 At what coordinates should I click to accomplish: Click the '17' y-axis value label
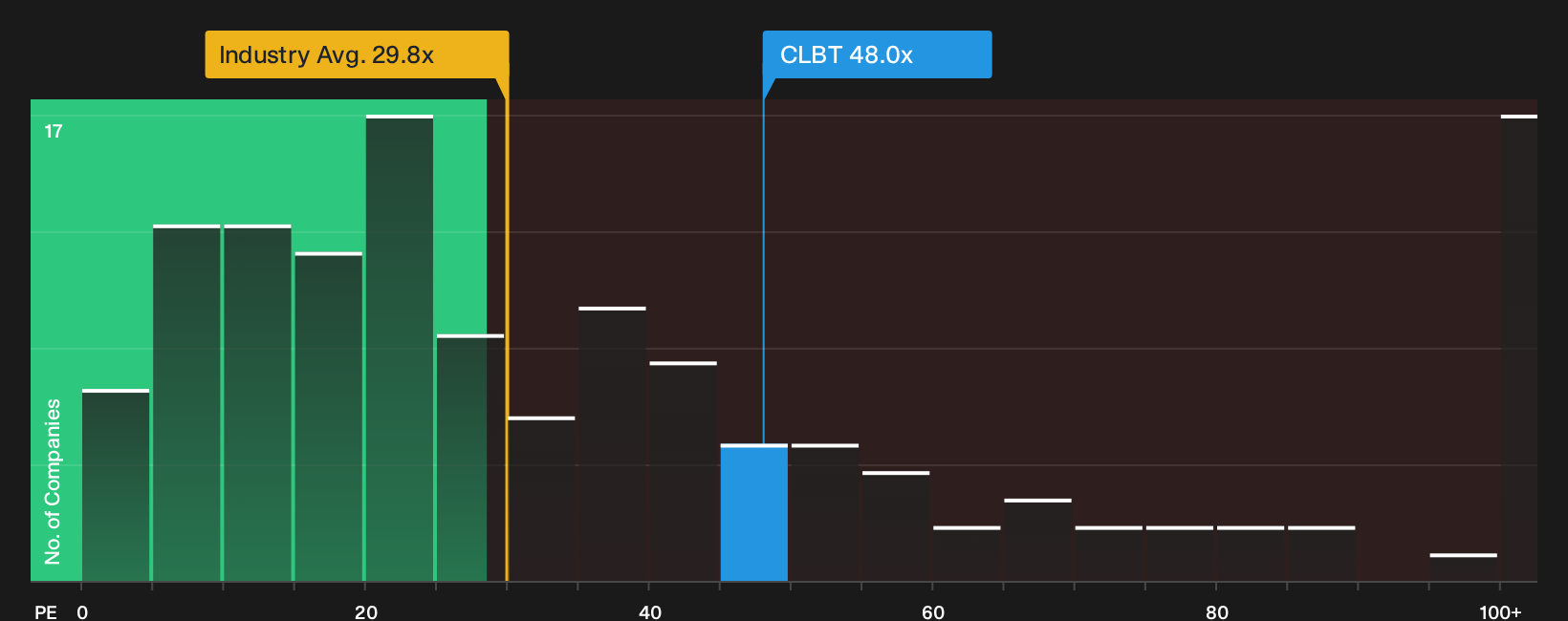click(x=54, y=132)
